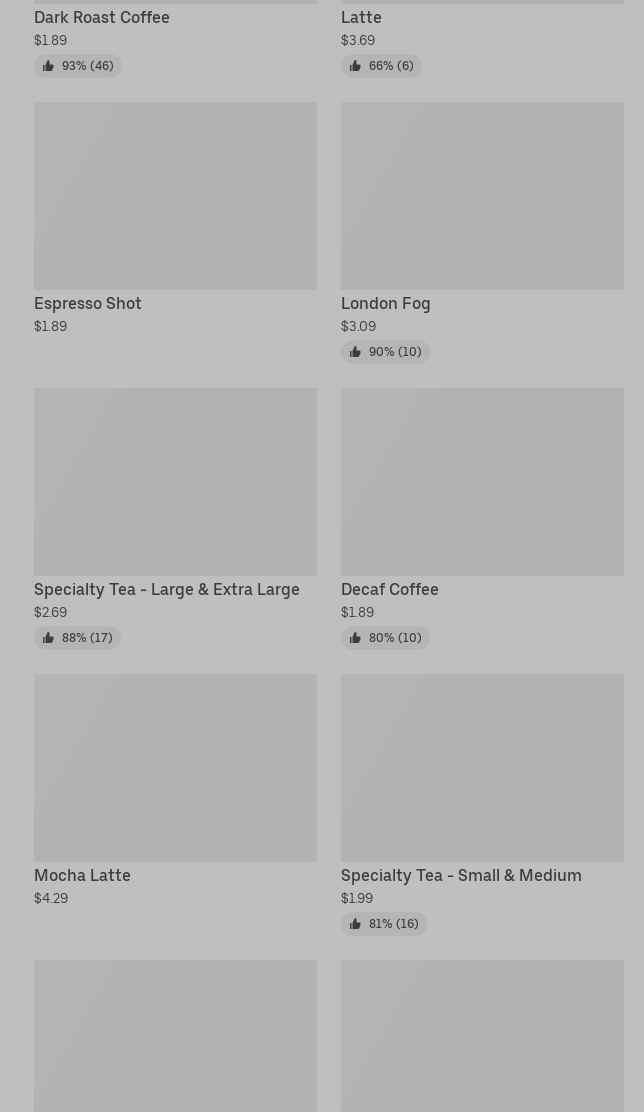Open the Mocha Latte image tile
The width and height of the screenshot is (644, 1112).
coord(175,767)
